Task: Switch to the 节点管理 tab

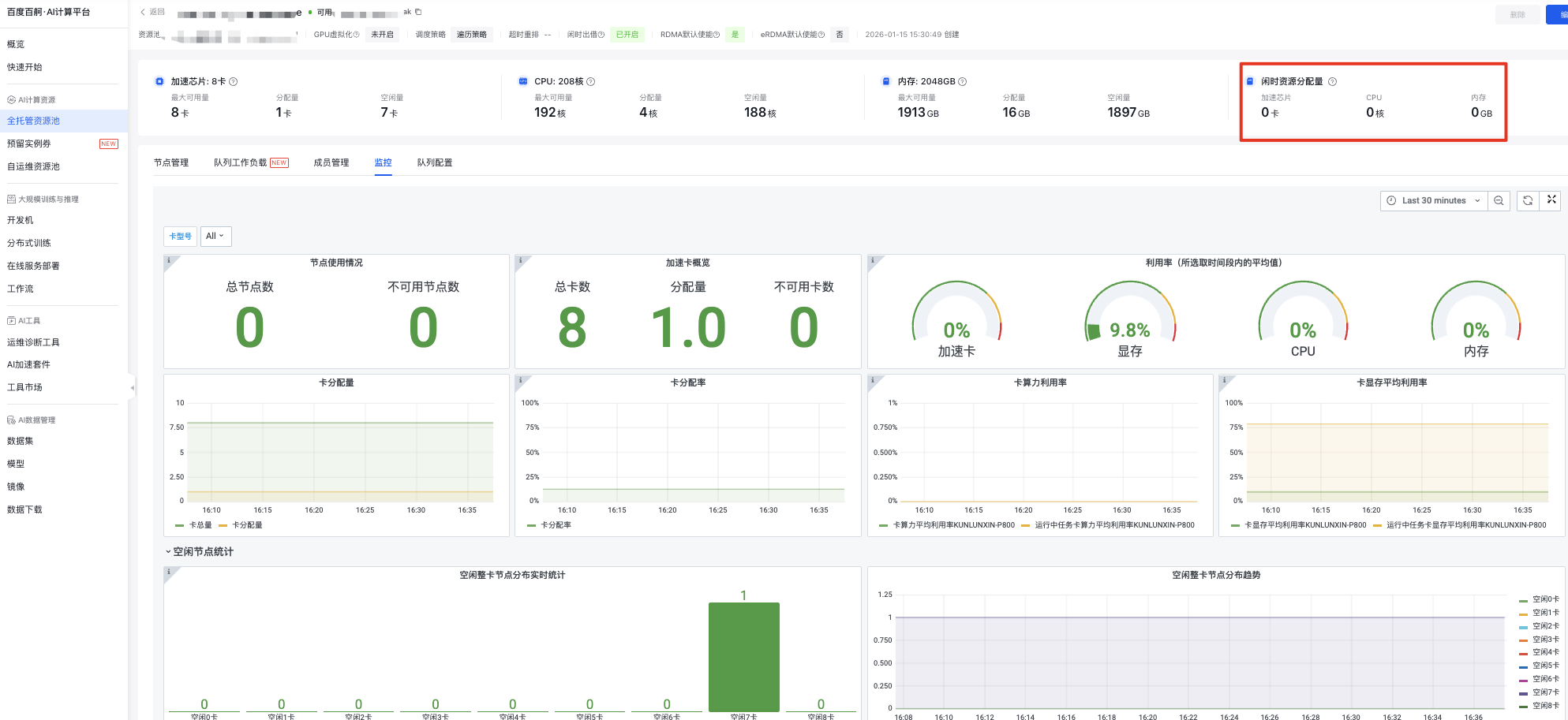Action: pos(171,163)
